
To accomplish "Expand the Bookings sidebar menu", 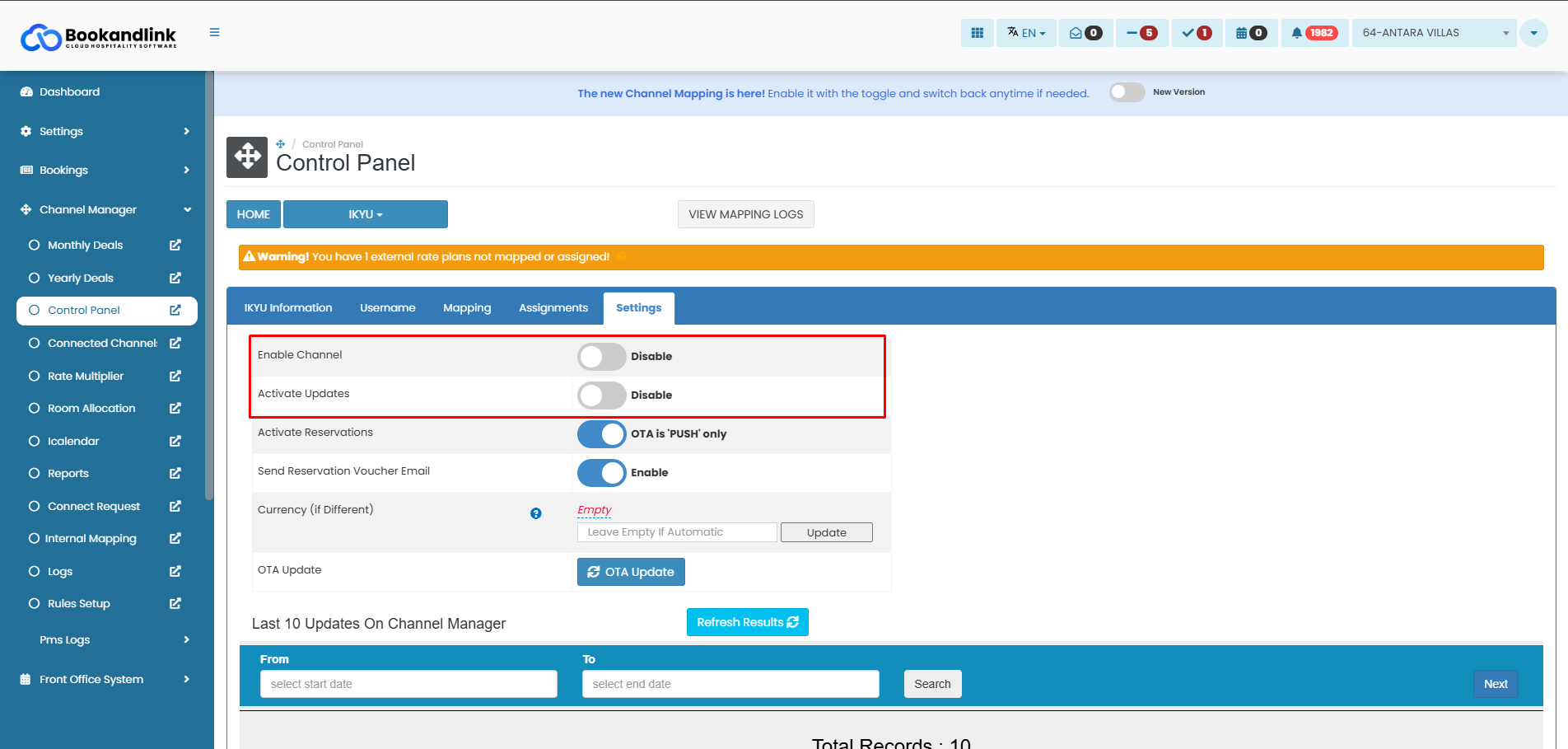I will 105,170.
